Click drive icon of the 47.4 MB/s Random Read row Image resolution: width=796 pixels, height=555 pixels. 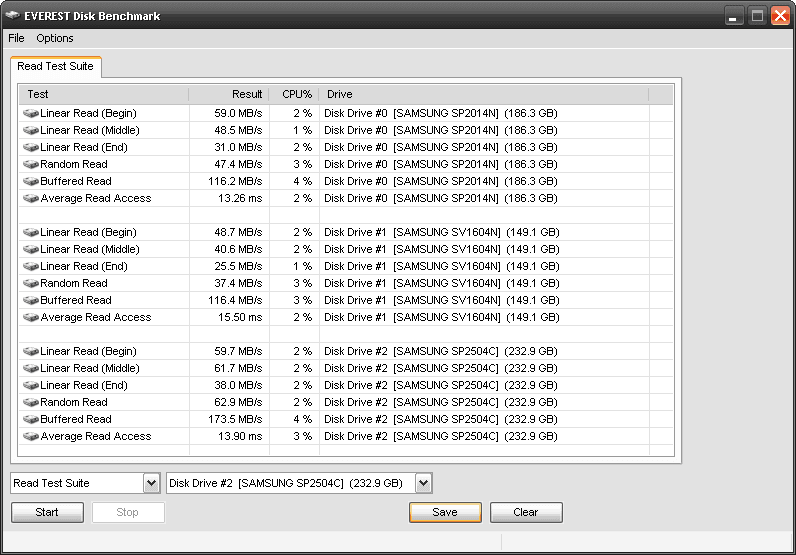click(31, 164)
